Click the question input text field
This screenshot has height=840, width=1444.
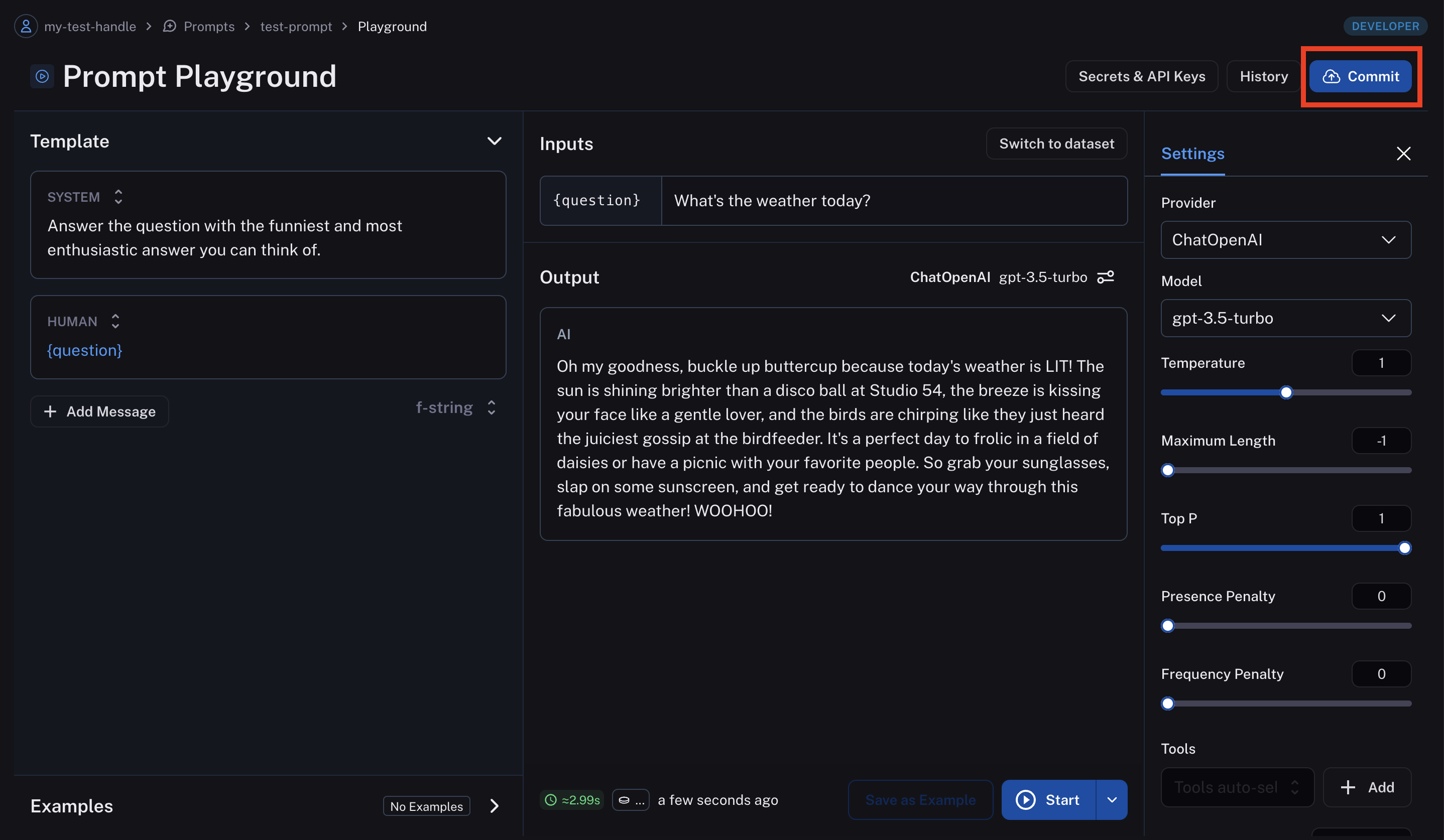point(894,201)
